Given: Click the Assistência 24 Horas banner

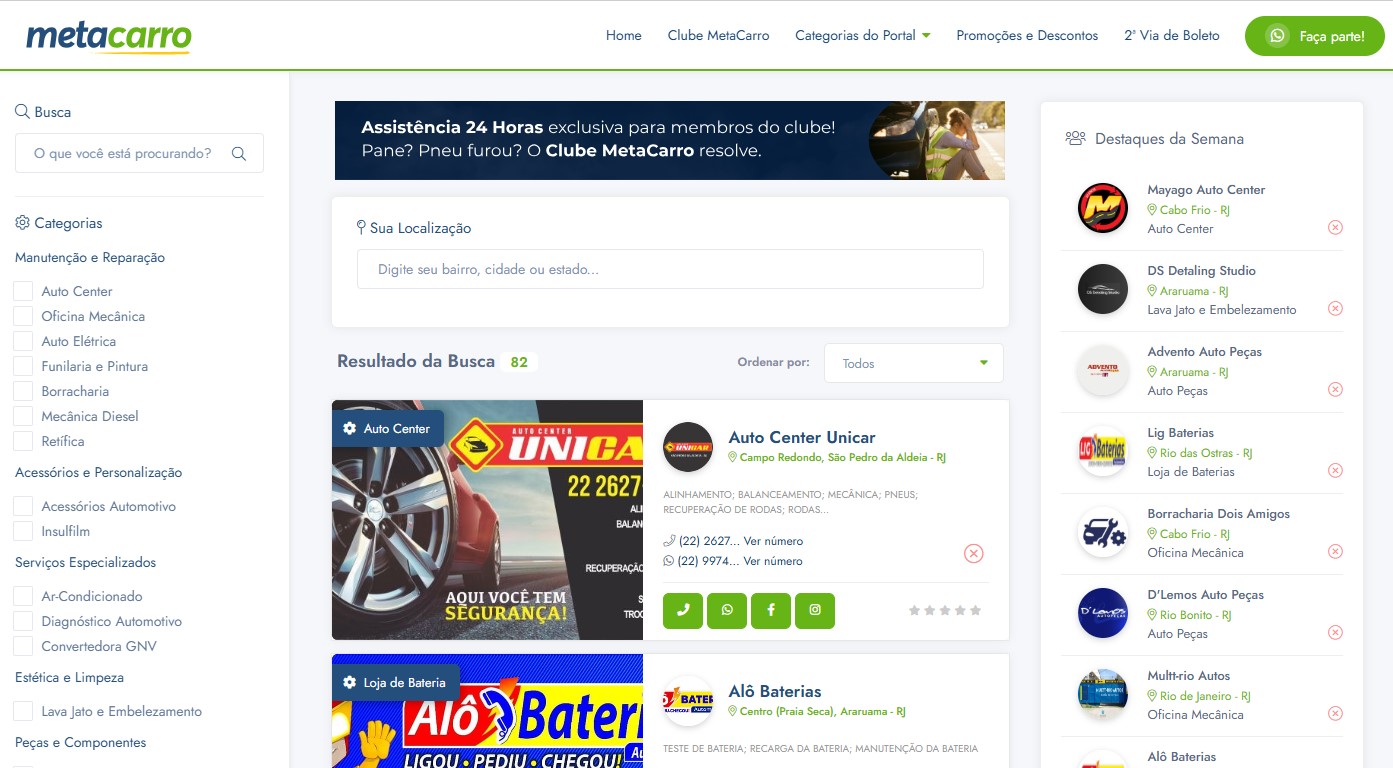Looking at the screenshot, I should (x=670, y=140).
